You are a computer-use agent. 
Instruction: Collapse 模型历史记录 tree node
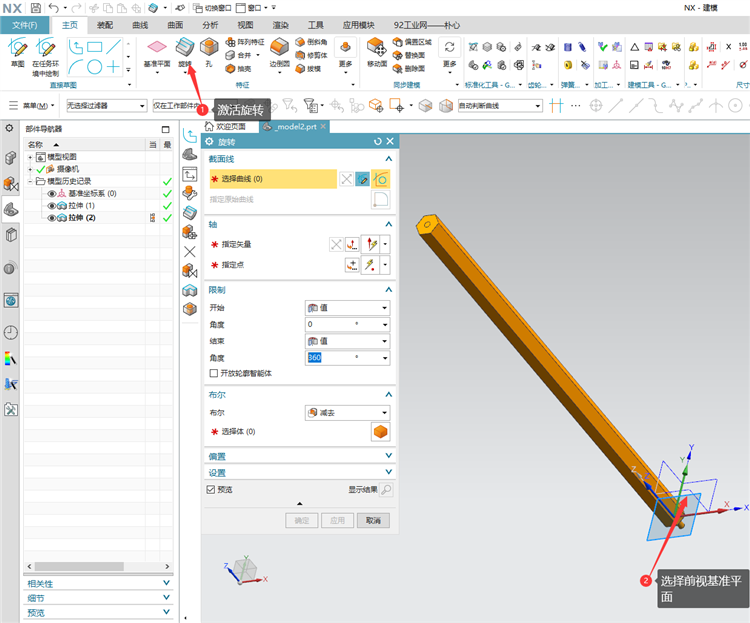(30, 181)
